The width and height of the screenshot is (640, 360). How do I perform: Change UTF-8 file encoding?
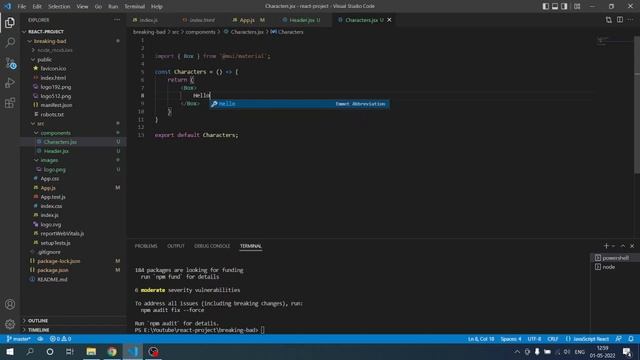click(x=534, y=339)
